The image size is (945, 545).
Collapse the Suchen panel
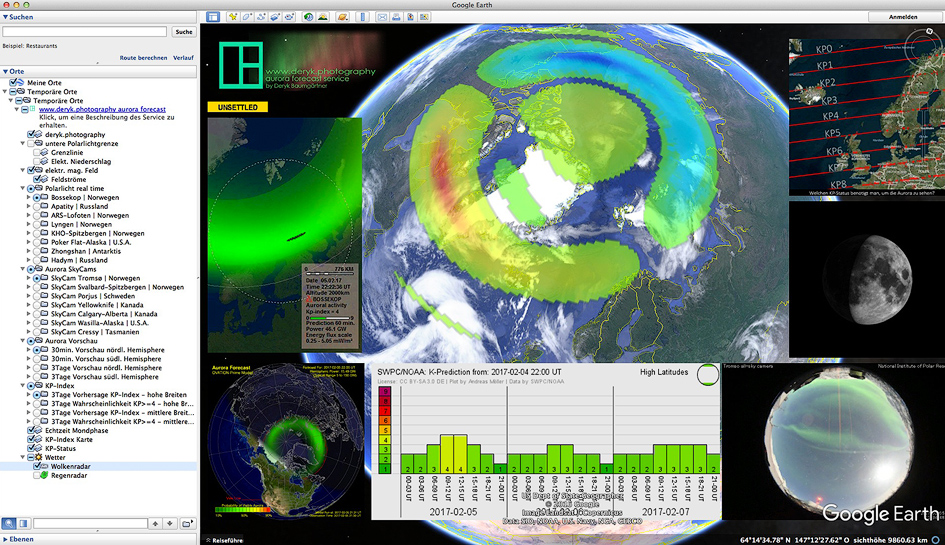tap(5, 17)
